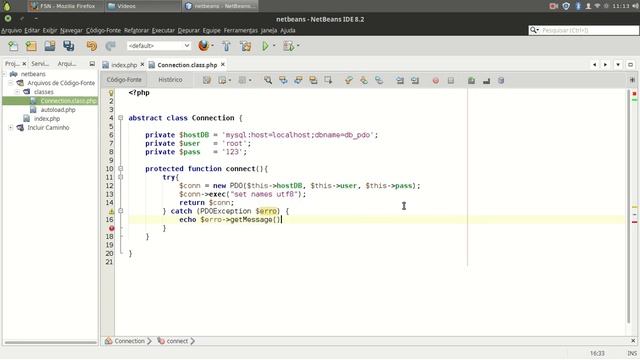Open the Ferramentas menu
Image resolution: width=640 pixels, height=360 pixels.
pos(241,30)
